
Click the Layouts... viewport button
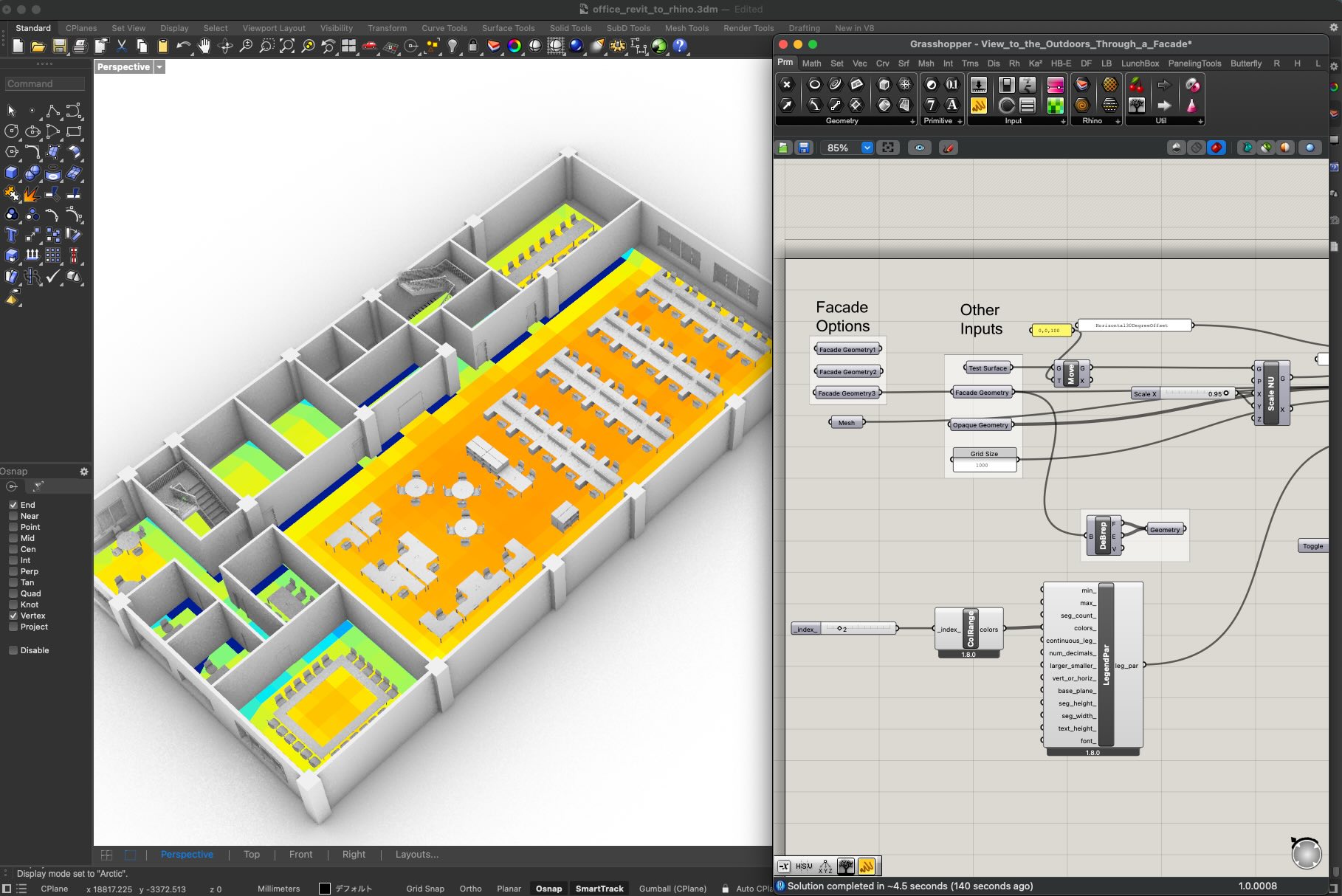(x=417, y=854)
